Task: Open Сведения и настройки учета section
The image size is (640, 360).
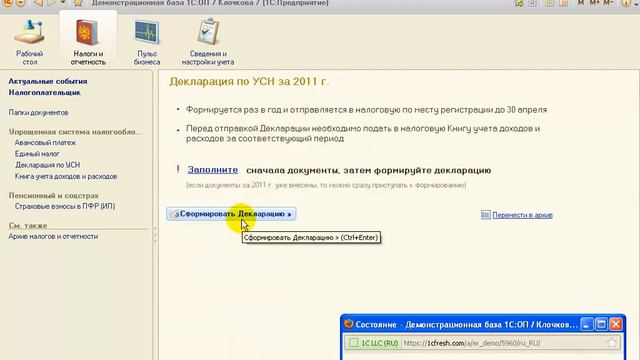Action: pyautogui.click(x=208, y=43)
